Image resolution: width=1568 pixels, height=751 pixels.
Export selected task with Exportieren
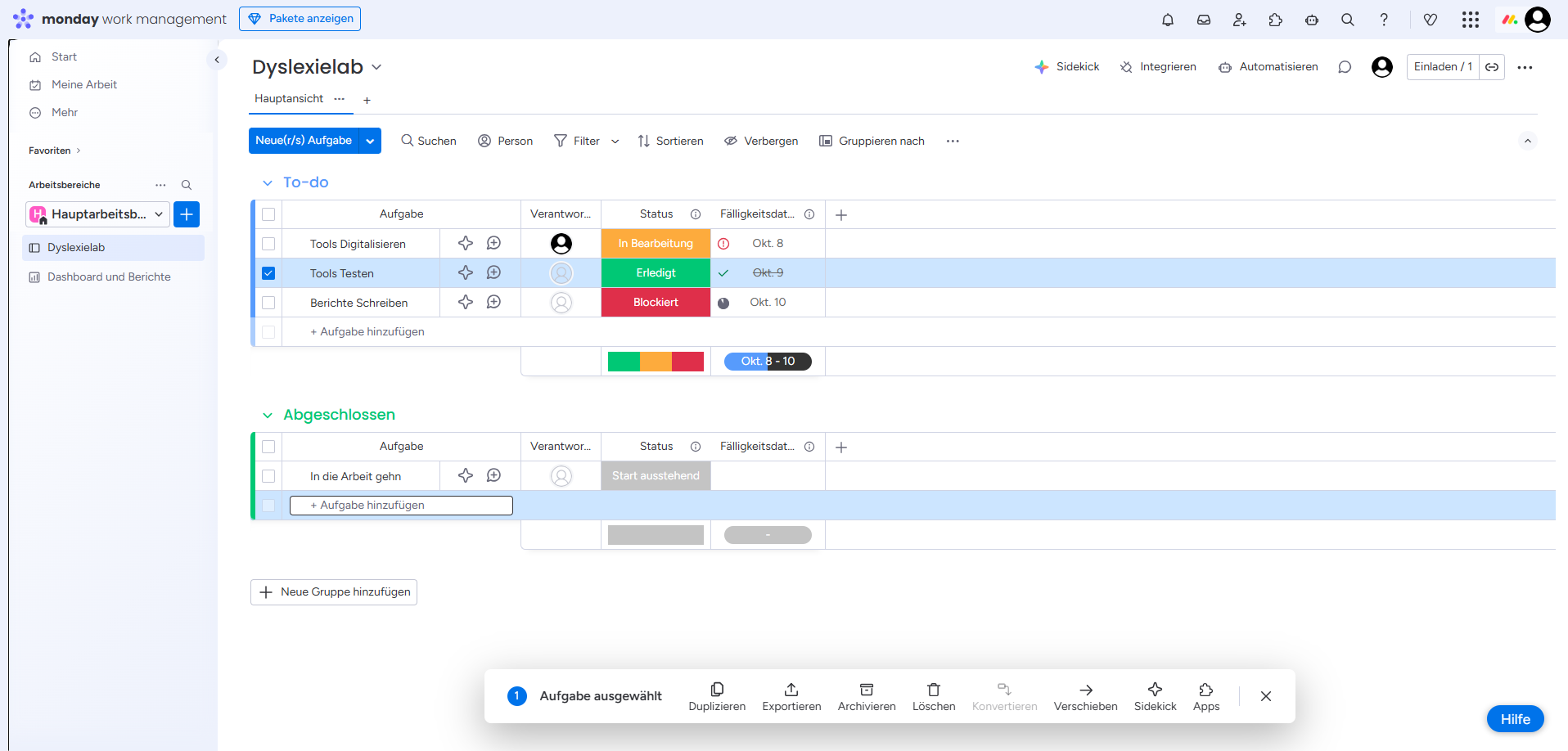791,695
